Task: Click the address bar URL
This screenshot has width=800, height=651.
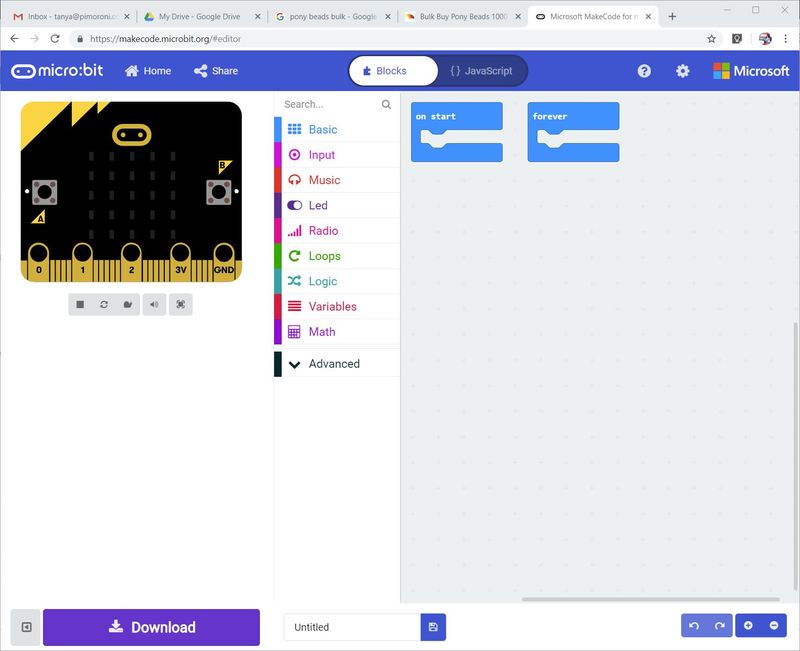Action: pos(165,39)
